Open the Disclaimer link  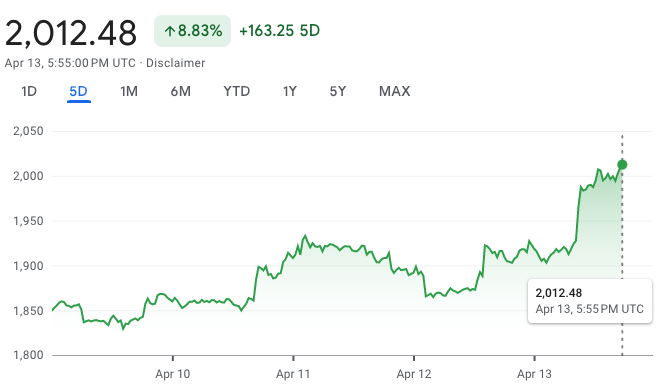click(176, 63)
